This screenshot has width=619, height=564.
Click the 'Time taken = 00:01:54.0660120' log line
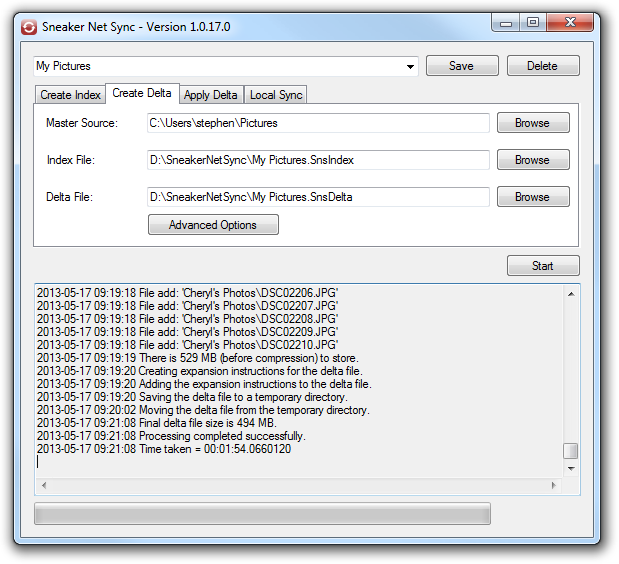(x=164, y=449)
